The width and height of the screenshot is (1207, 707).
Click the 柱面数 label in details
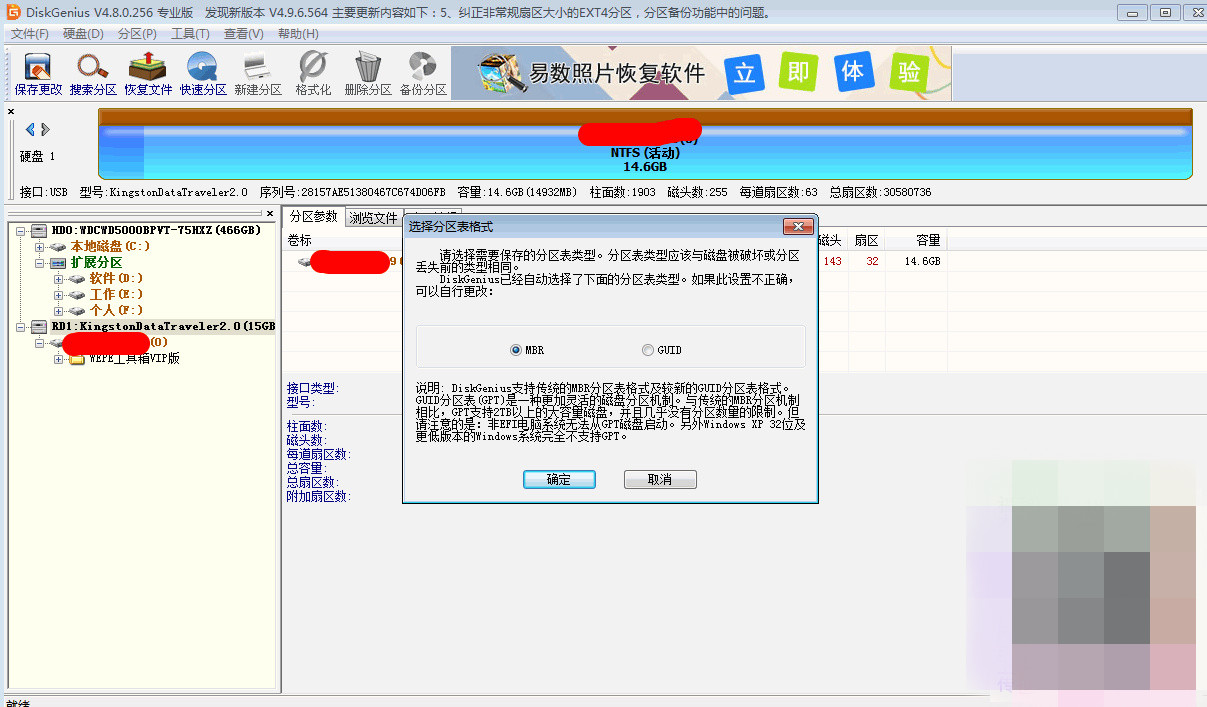[x=305, y=427]
